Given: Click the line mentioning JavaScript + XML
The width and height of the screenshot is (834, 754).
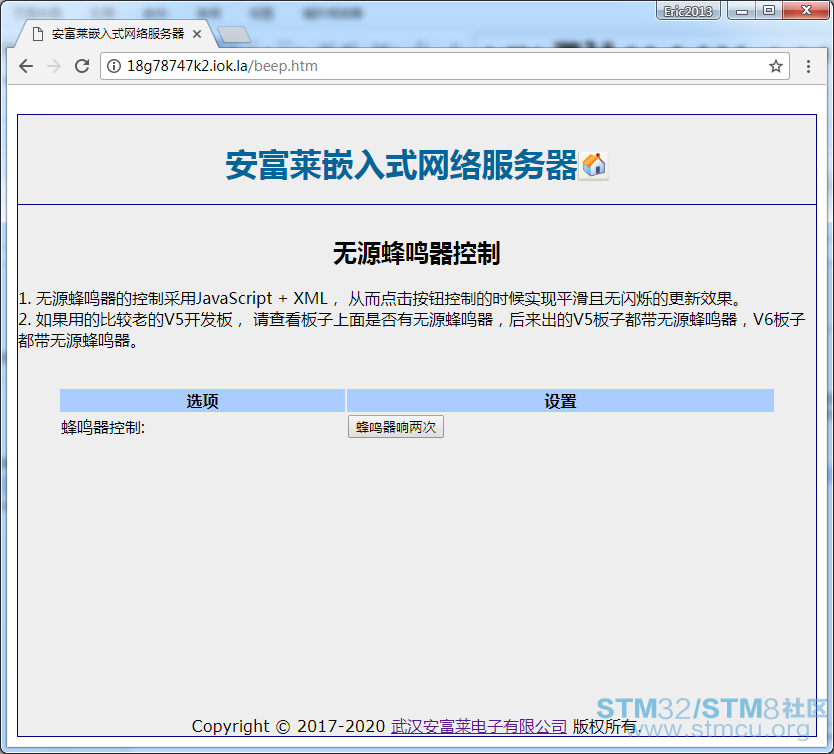Looking at the screenshot, I should [x=380, y=298].
